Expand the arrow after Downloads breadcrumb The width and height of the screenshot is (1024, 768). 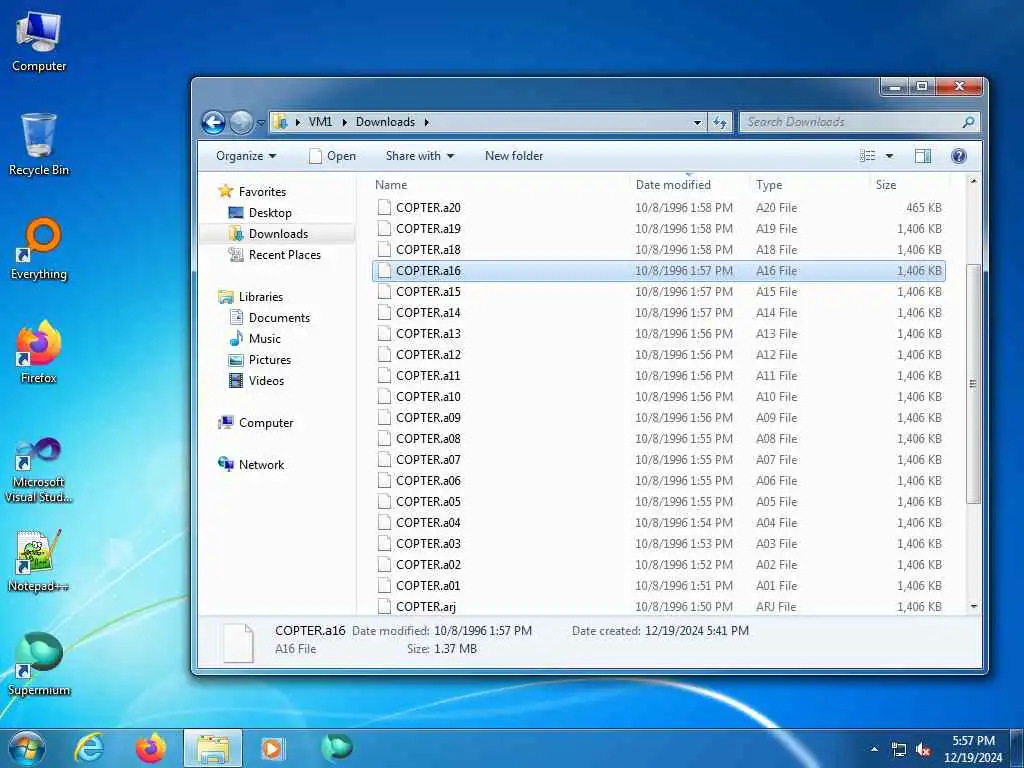click(x=426, y=122)
